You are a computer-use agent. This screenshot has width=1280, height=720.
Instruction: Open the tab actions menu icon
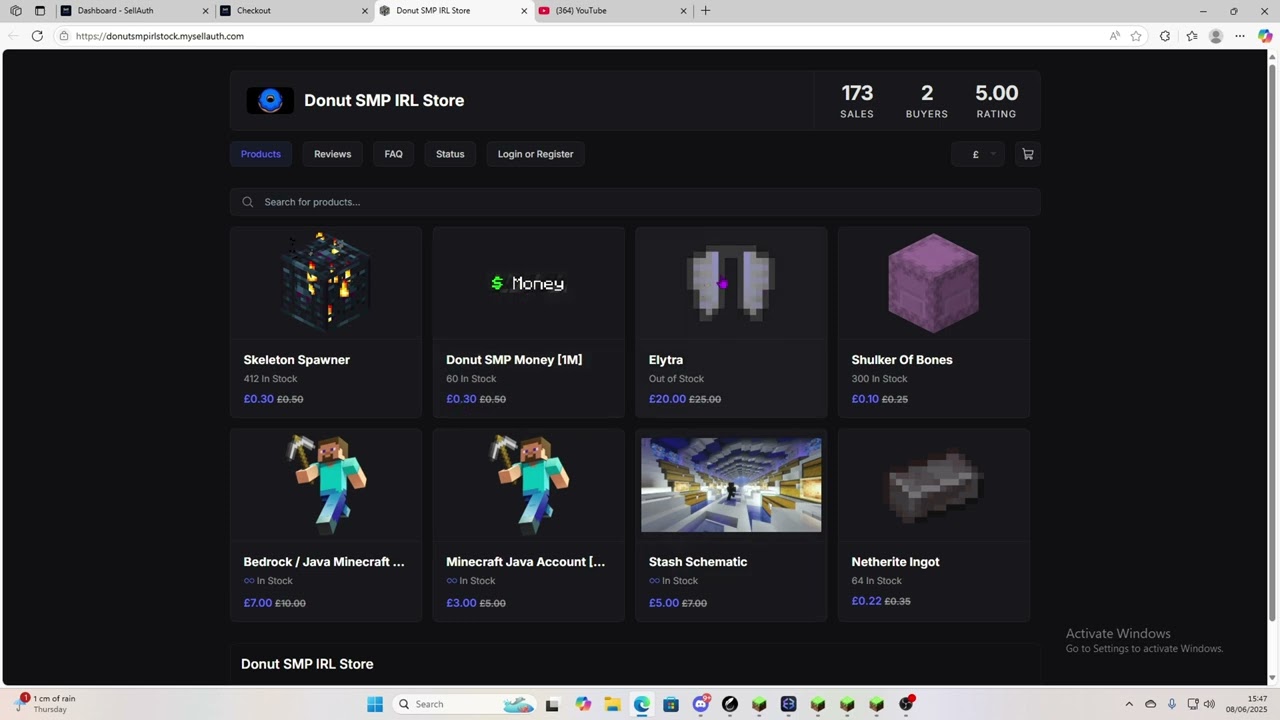click(x=40, y=11)
